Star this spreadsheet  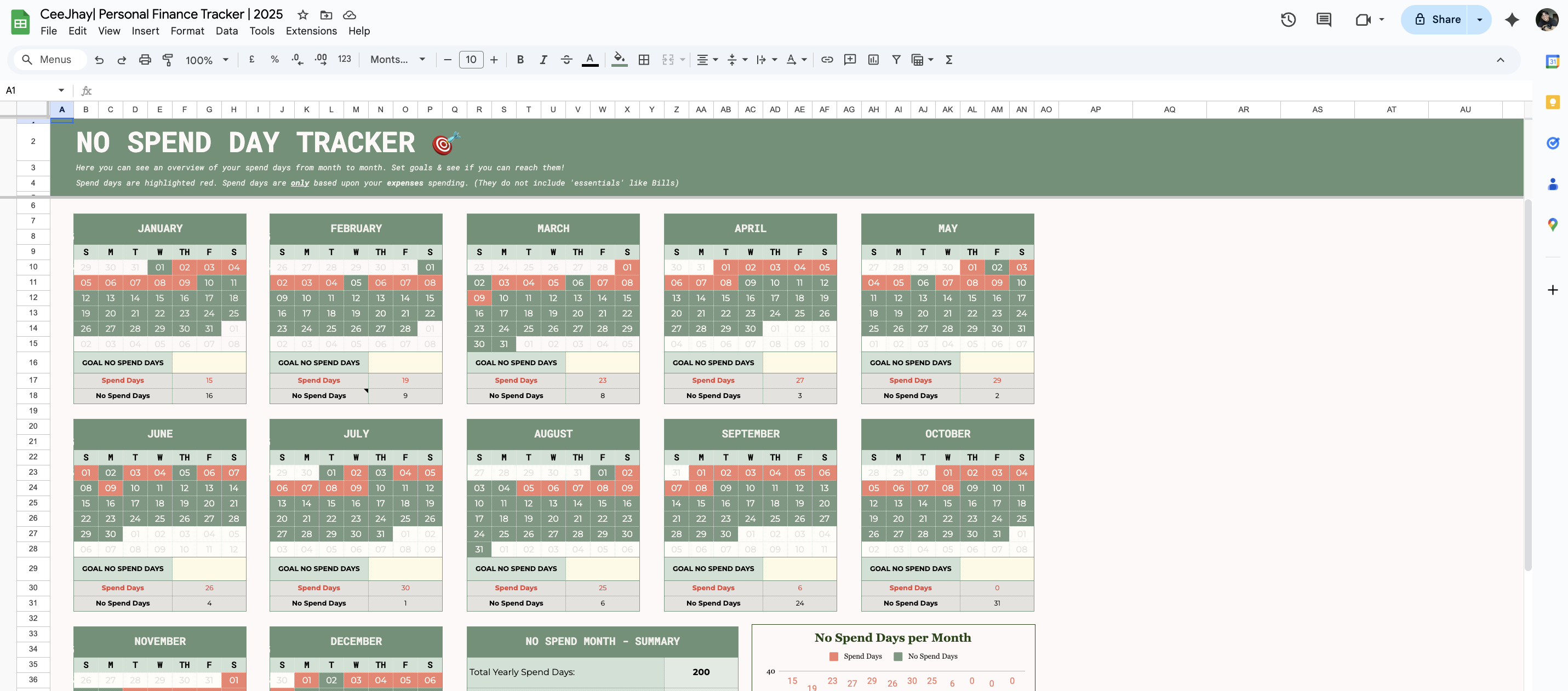302,15
